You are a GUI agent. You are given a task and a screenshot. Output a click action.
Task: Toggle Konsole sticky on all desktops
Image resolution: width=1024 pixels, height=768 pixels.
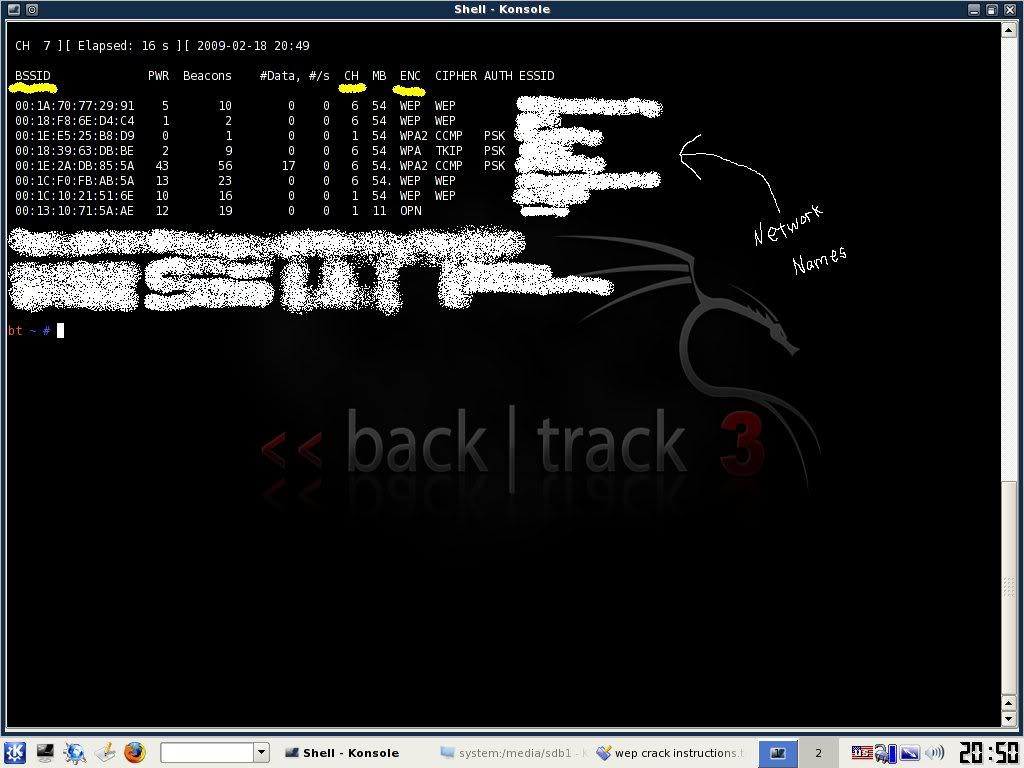(x=32, y=9)
